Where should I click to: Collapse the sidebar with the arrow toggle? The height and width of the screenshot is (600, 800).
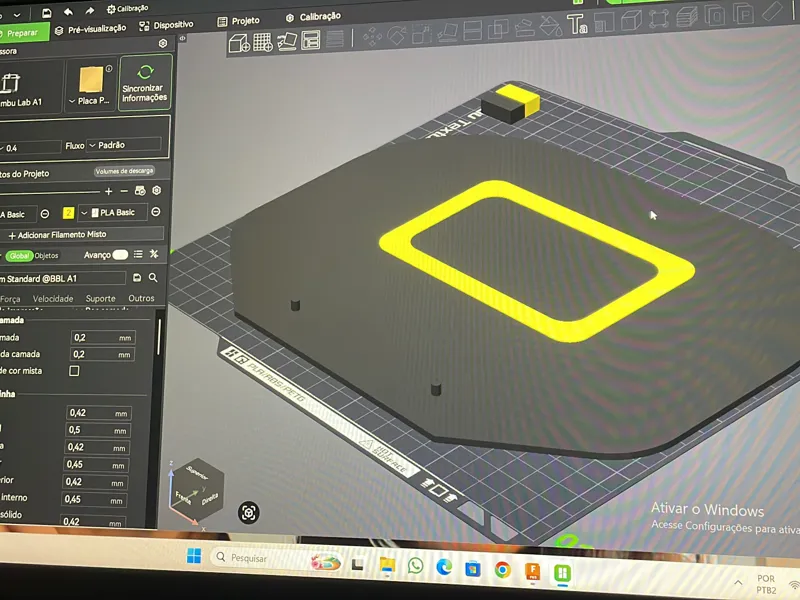182,38
